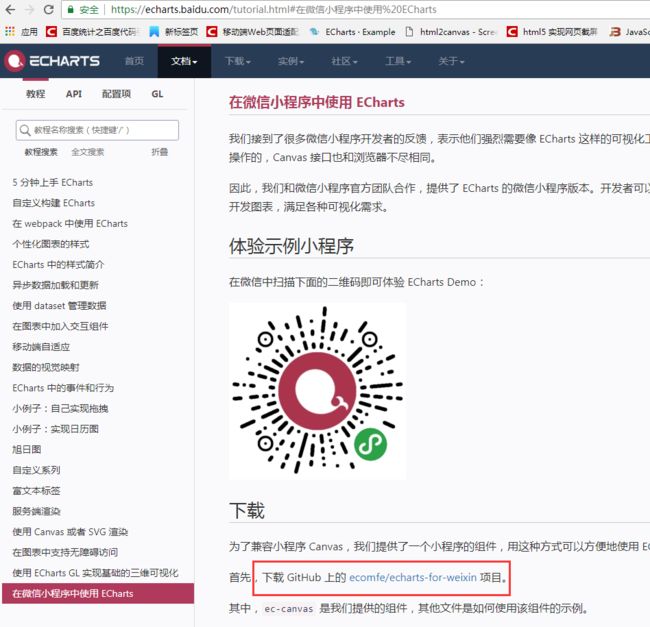Expand the 关于 dropdown menu
The image size is (650, 627).
(451, 61)
